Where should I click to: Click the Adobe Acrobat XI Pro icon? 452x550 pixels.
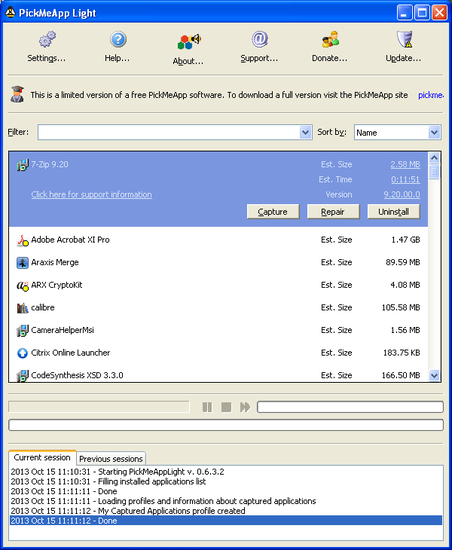[22, 240]
